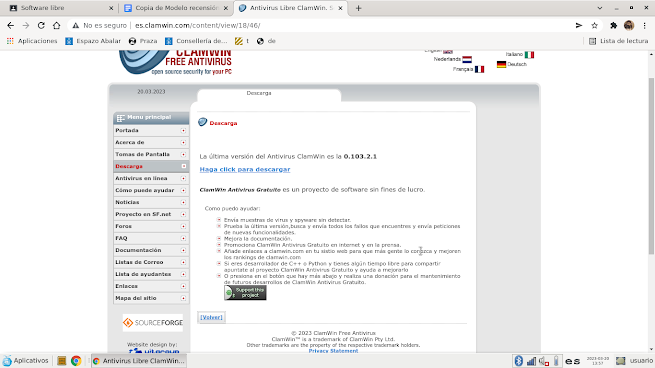Switch site language to Nederlands flag
Screen dimensions: 655x368
click(x=467, y=59)
